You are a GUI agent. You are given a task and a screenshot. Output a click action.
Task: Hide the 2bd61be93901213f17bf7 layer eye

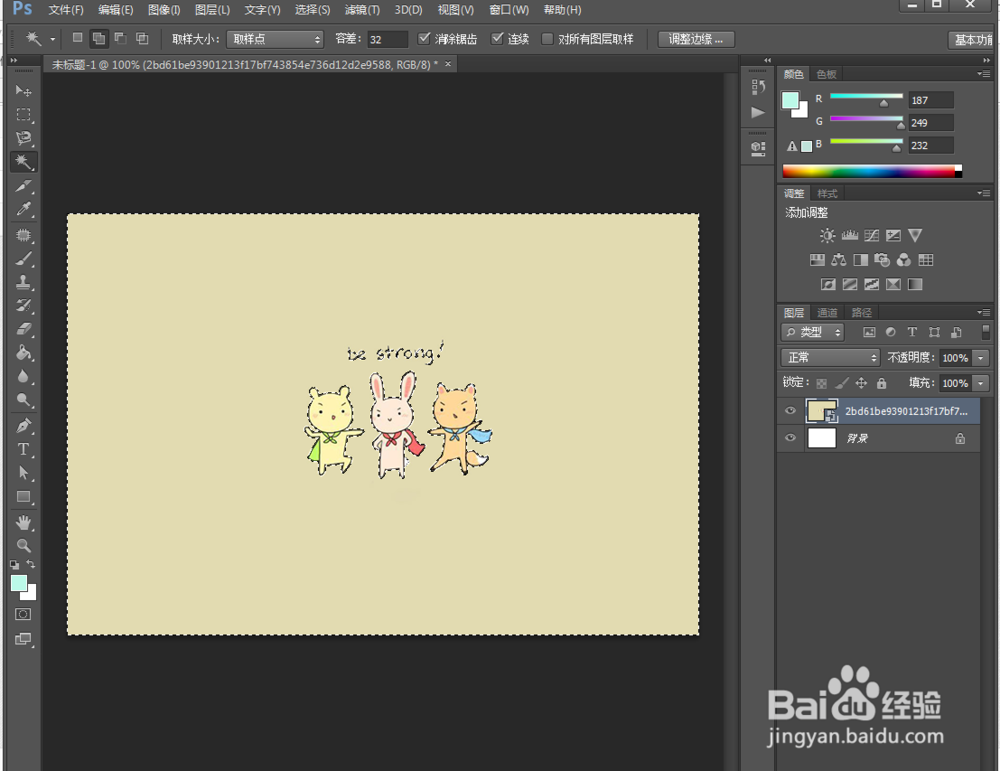790,411
